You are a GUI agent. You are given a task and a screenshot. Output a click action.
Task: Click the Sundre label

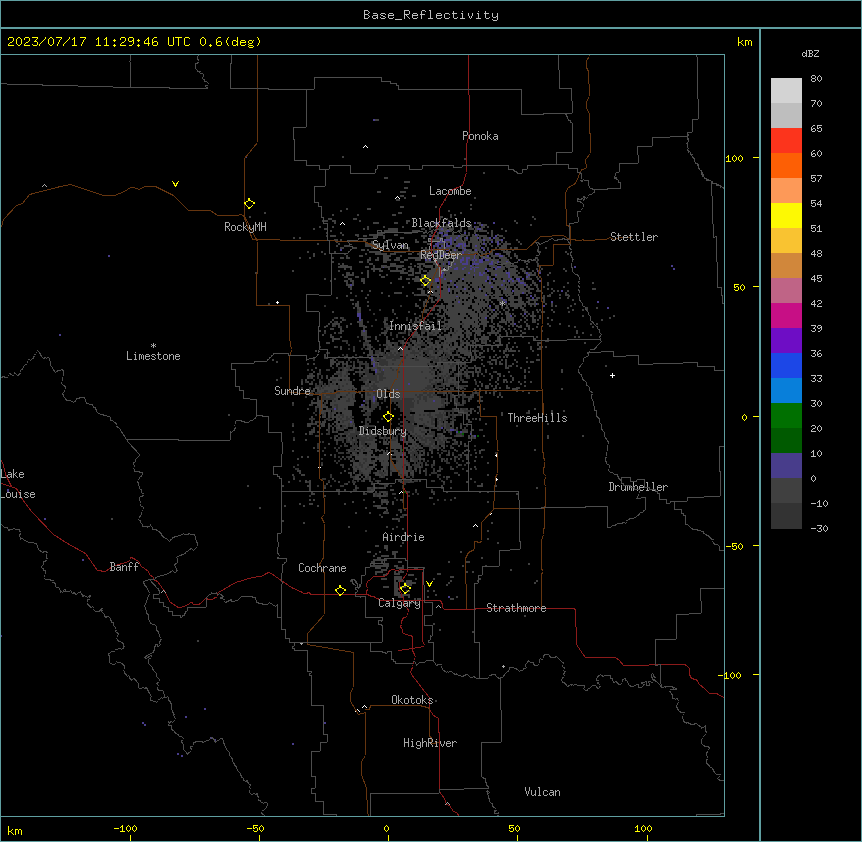pyautogui.click(x=292, y=391)
